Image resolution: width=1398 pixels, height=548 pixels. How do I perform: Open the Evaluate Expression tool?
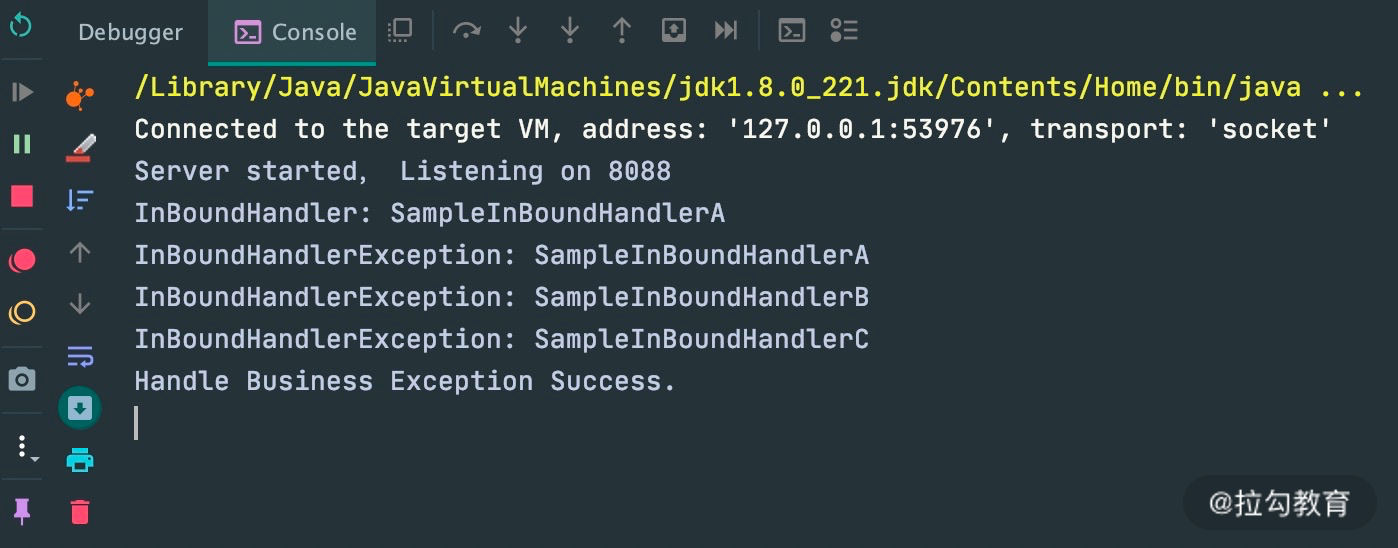792,30
